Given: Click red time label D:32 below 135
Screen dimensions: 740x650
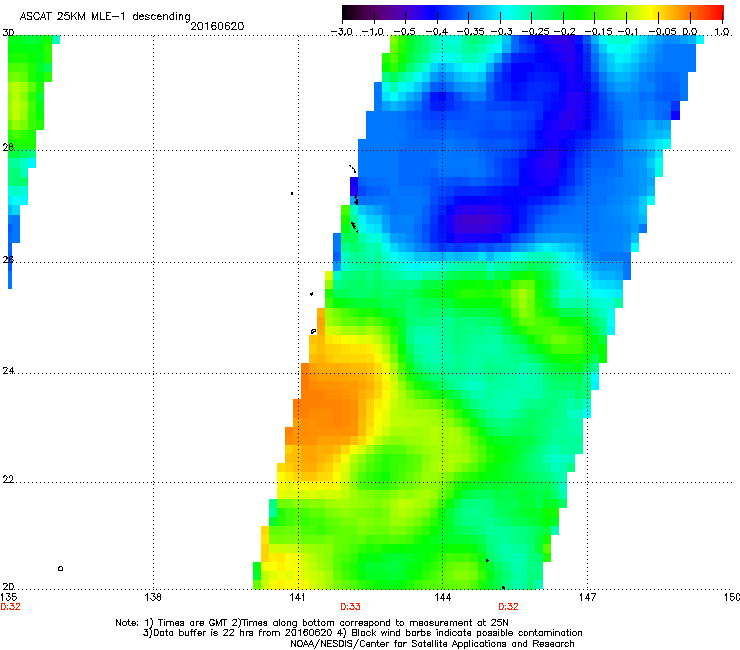Looking at the screenshot, I should 10,607.
